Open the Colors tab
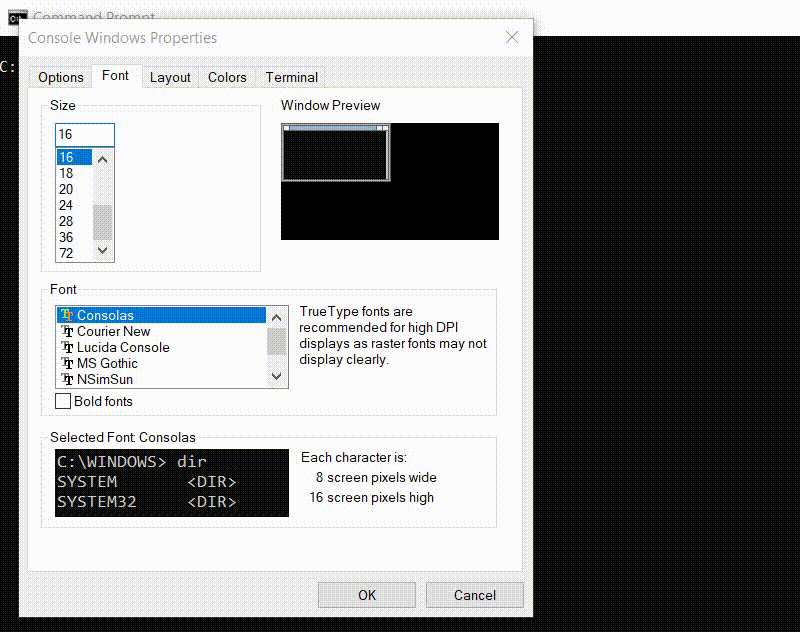800x632 pixels. coord(227,77)
